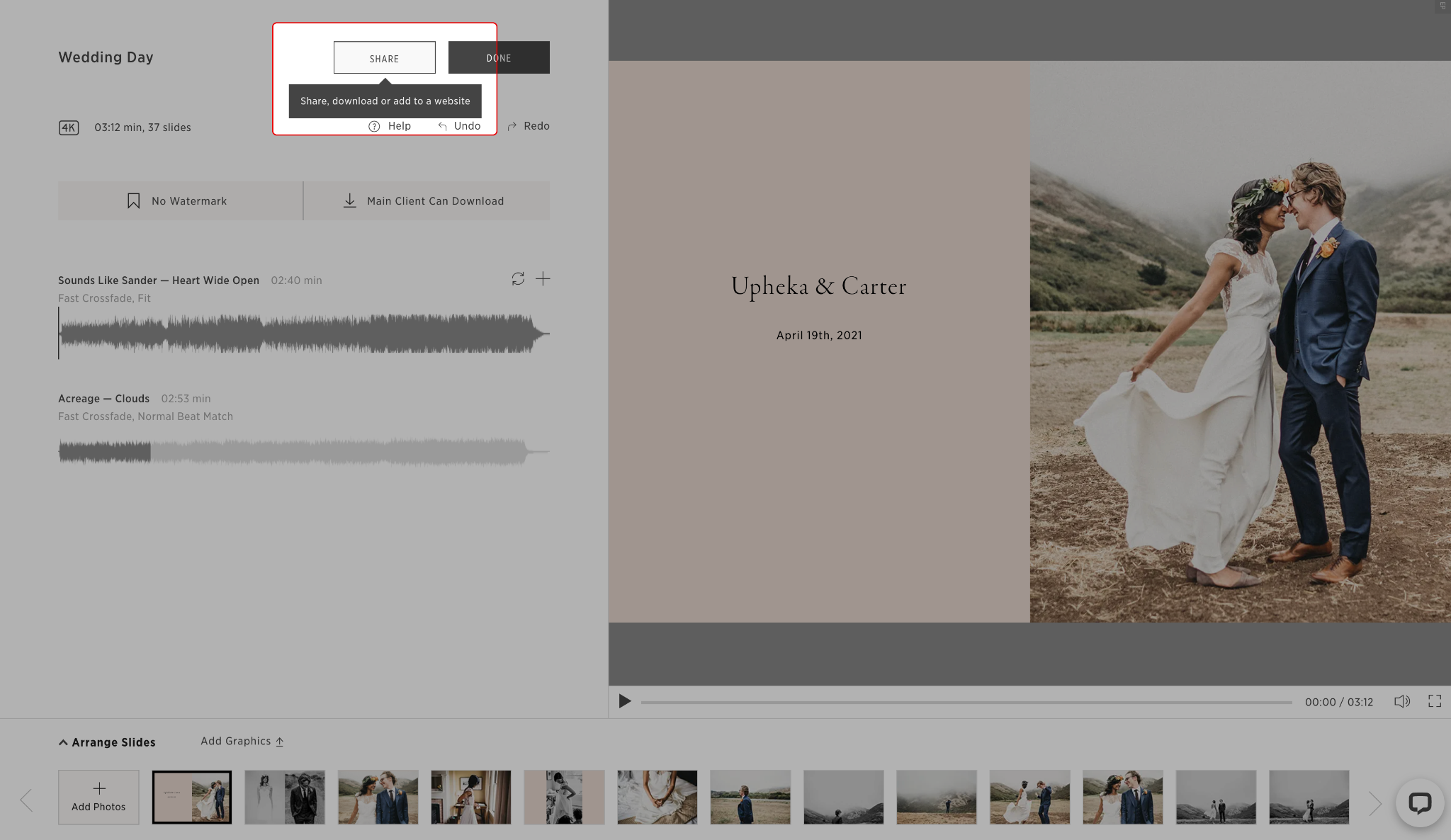Replace song with the refresh icon
The width and height of the screenshot is (1451, 840).
tap(518, 279)
